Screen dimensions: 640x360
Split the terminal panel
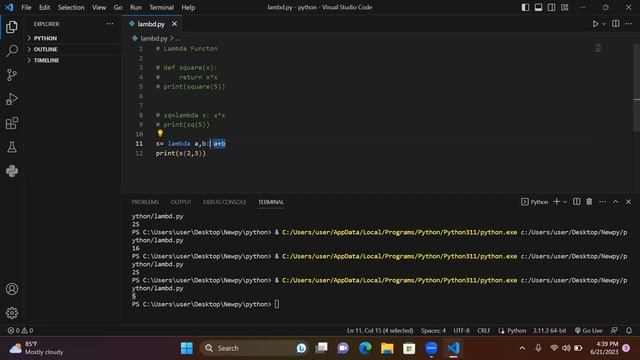[576, 202]
